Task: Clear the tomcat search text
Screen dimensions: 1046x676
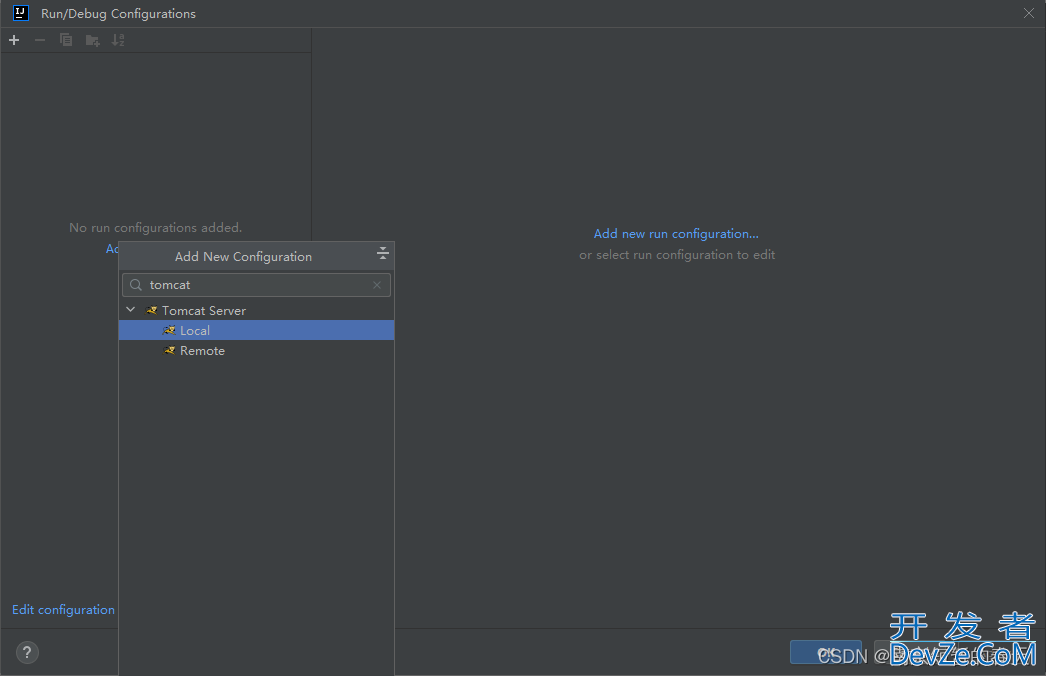Action: (x=377, y=285)
